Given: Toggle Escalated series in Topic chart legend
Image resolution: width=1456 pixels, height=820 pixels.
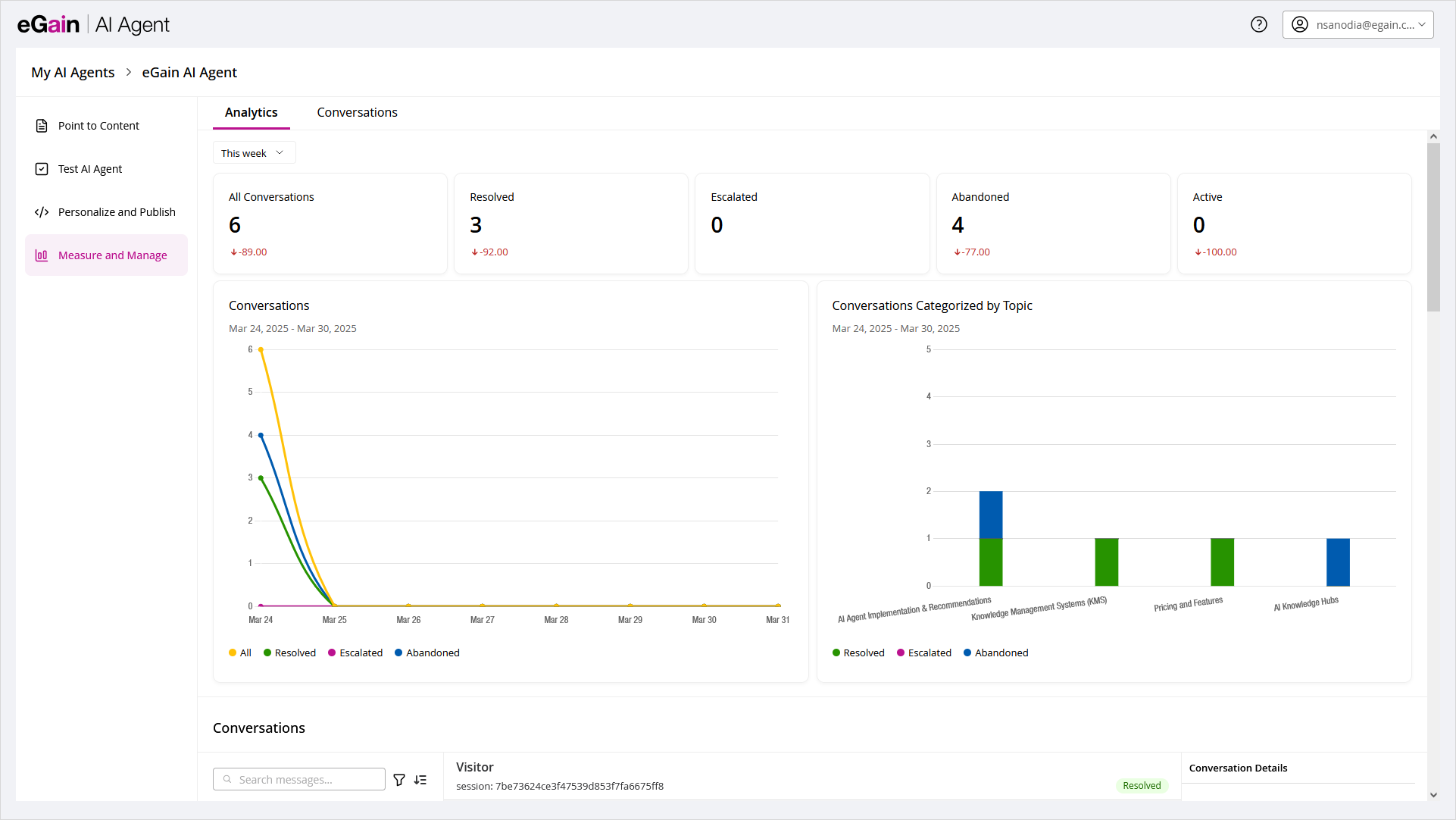Looking at the screenshot, I should [923, 653].
